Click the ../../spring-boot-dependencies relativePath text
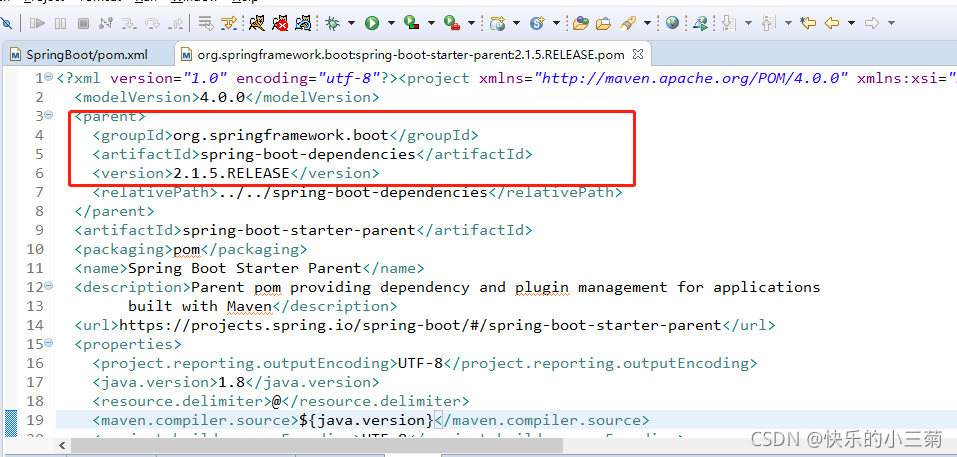Image resolution: width=957 pixels, height=457 pixels. 353,193
